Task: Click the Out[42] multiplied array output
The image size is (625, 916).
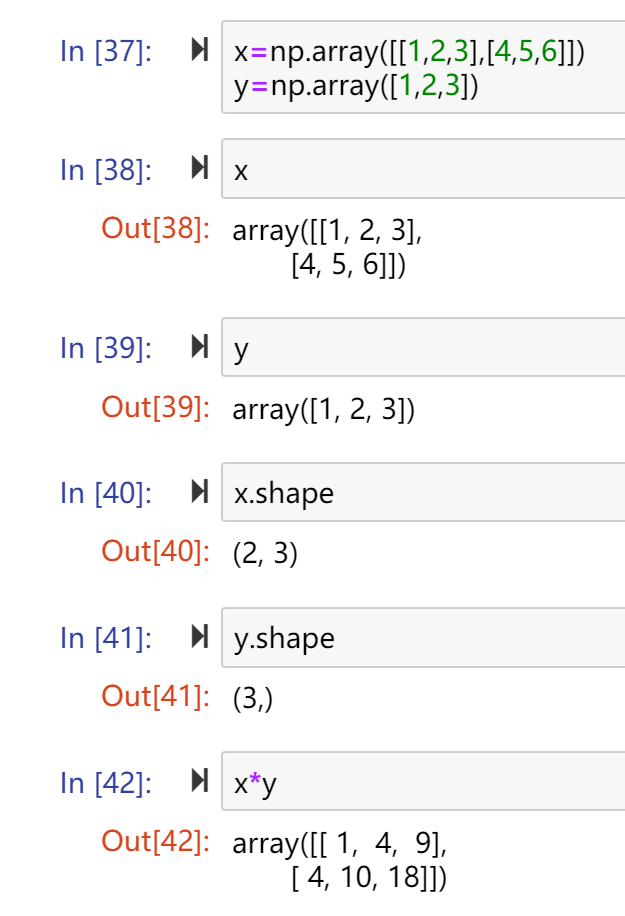Action: click(339, 861)
